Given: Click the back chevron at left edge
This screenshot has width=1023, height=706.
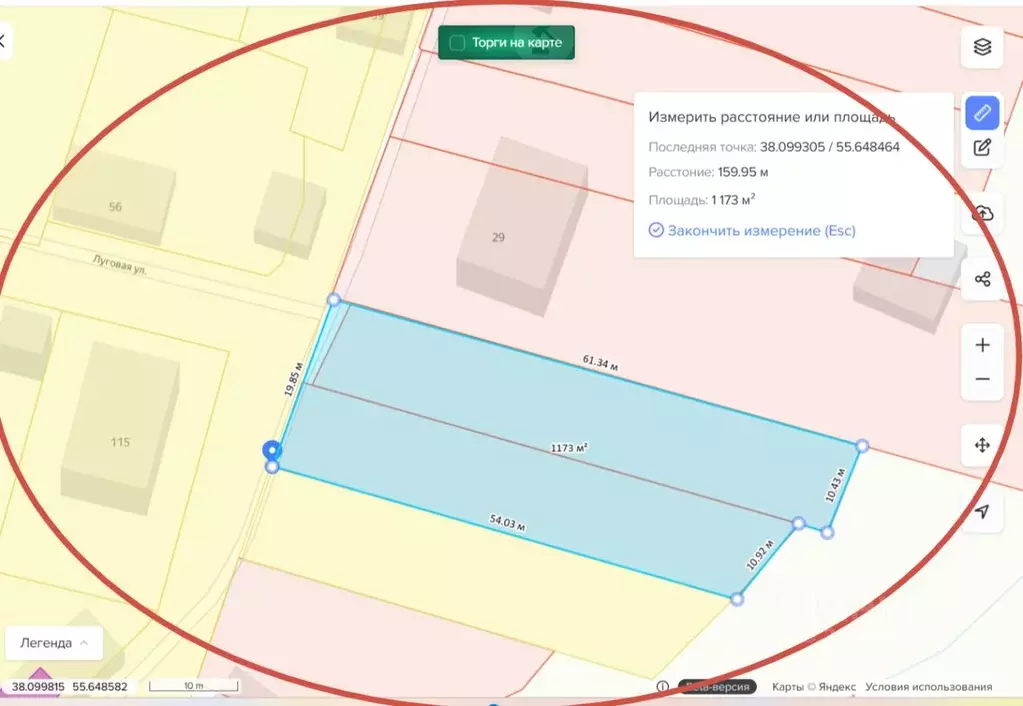Looking at the screenshot, I should (3, 41).
